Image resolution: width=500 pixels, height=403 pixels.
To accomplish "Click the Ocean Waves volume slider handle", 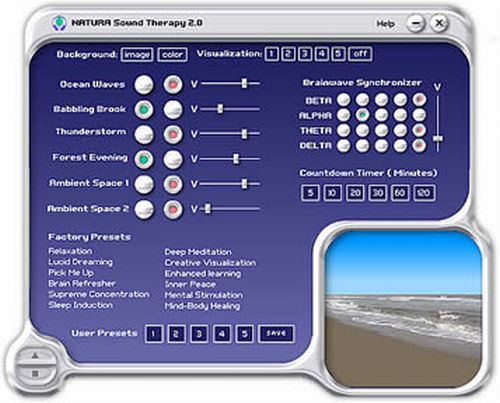I will click(x=244, y=83).
